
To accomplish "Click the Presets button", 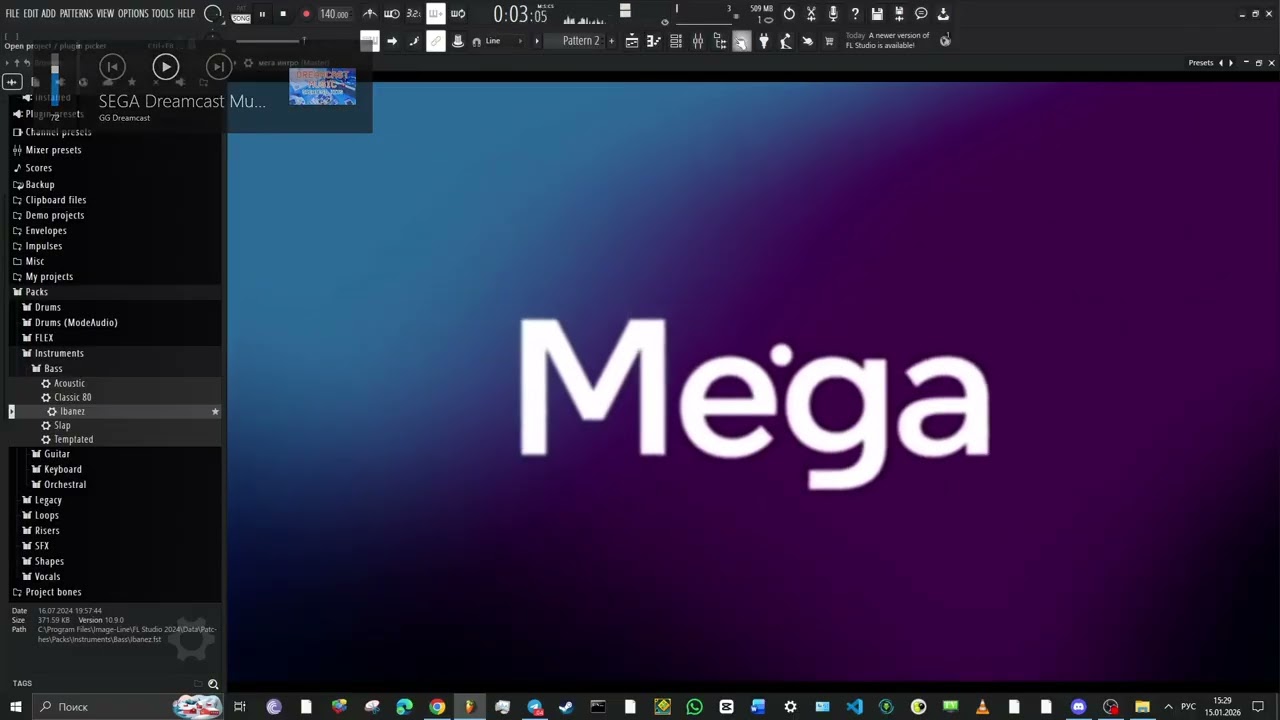I will pyautogui.click(x=1201, y=63).
